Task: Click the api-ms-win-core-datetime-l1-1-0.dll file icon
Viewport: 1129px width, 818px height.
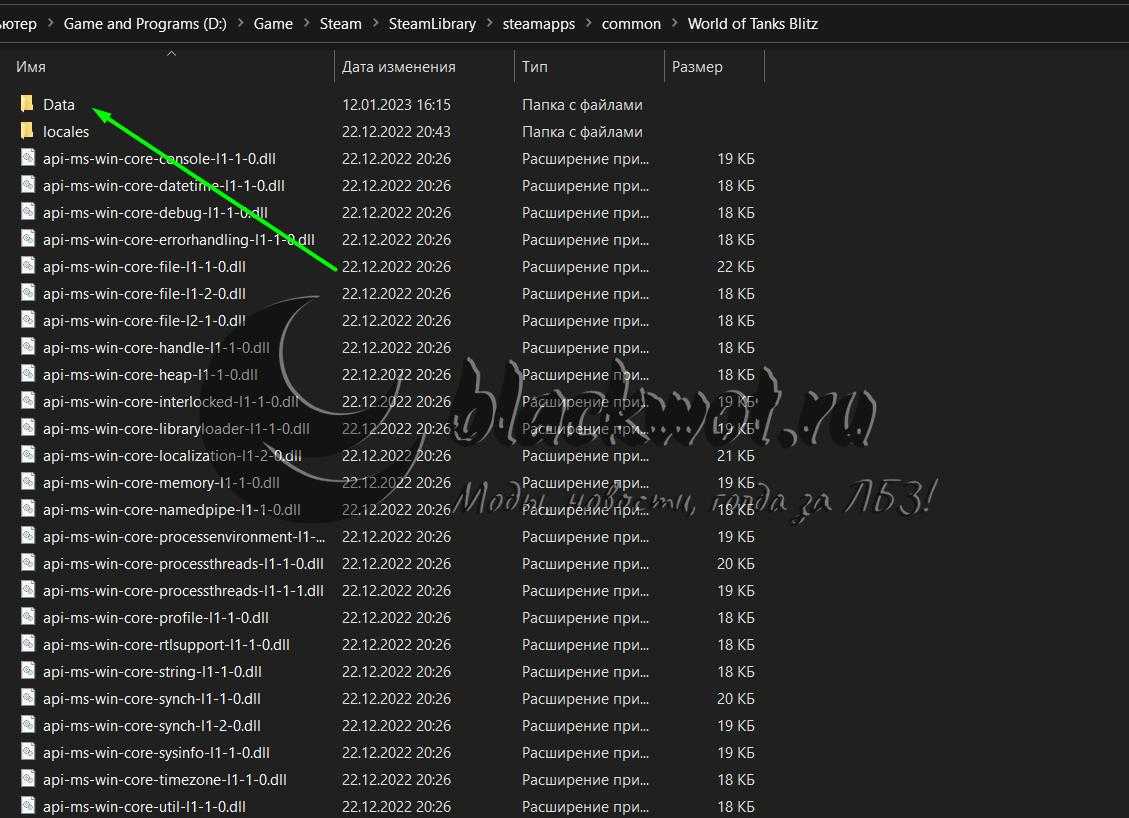Action: [28, 185]
